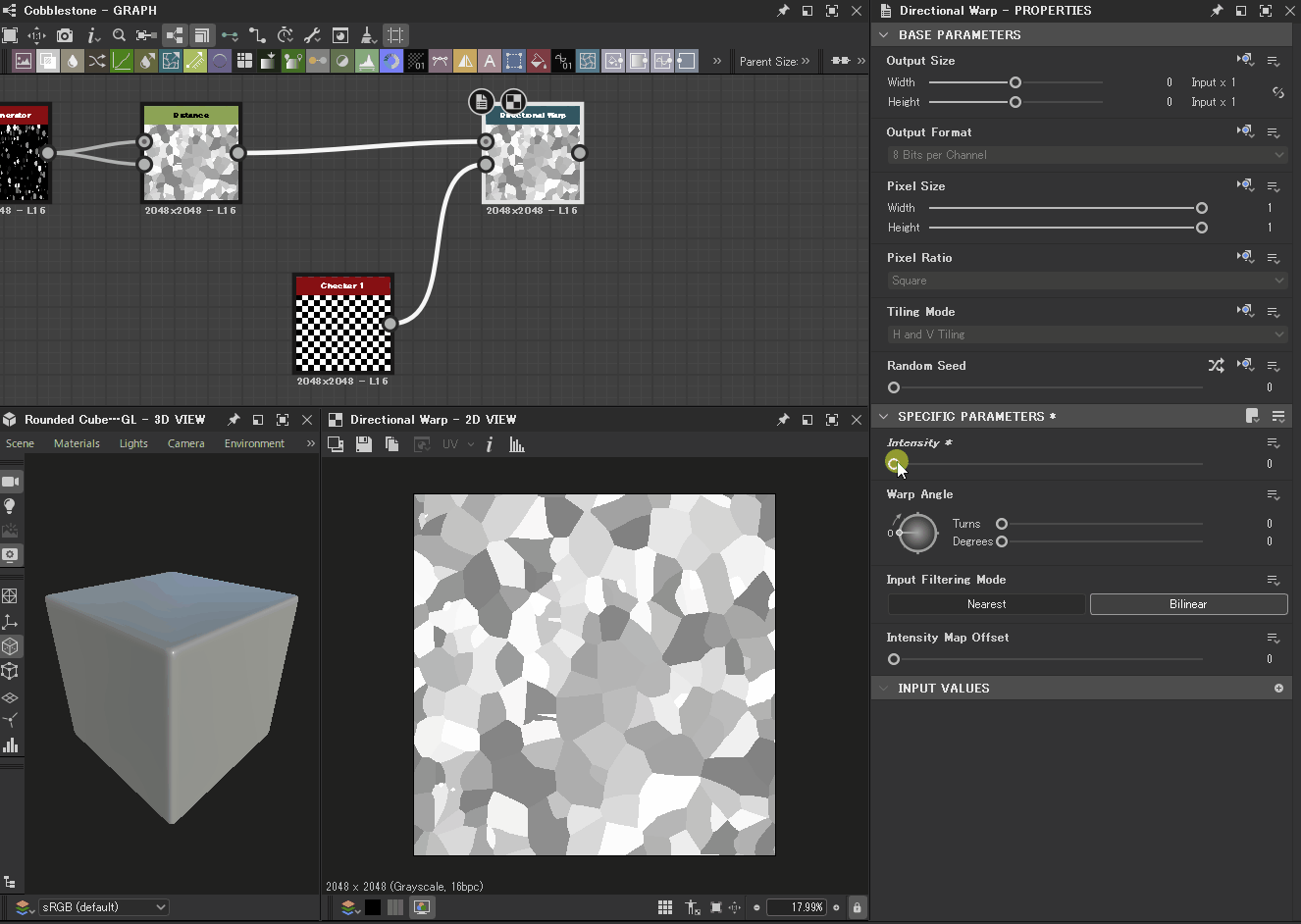Click the Intensity Map Offset slider handle
Screen dimensions: 1301x924
[x=894, y=659]
